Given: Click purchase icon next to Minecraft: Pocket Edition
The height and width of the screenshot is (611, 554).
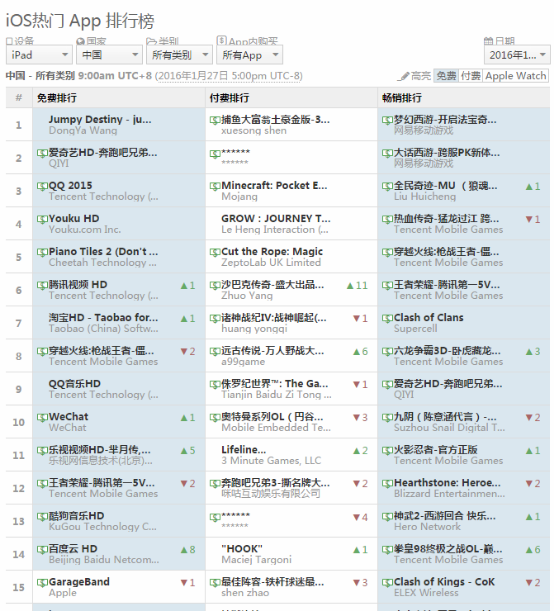Looking at the screenshot, I should 215,186.
